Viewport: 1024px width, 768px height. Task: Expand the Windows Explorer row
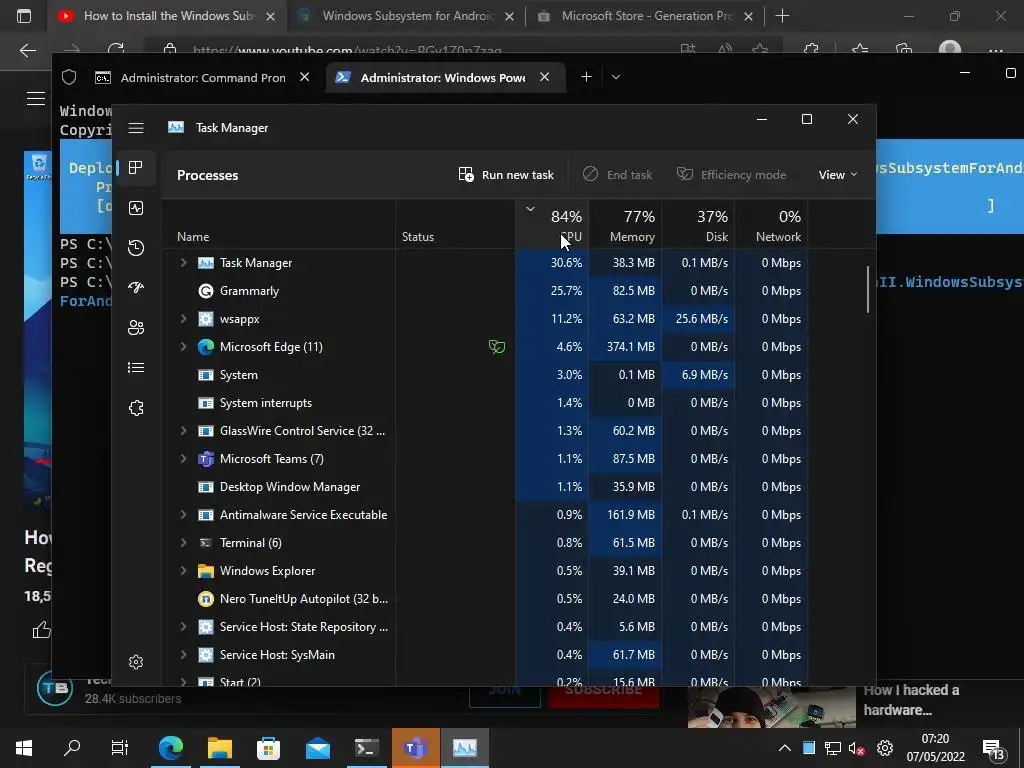click(x=184, y=571)
